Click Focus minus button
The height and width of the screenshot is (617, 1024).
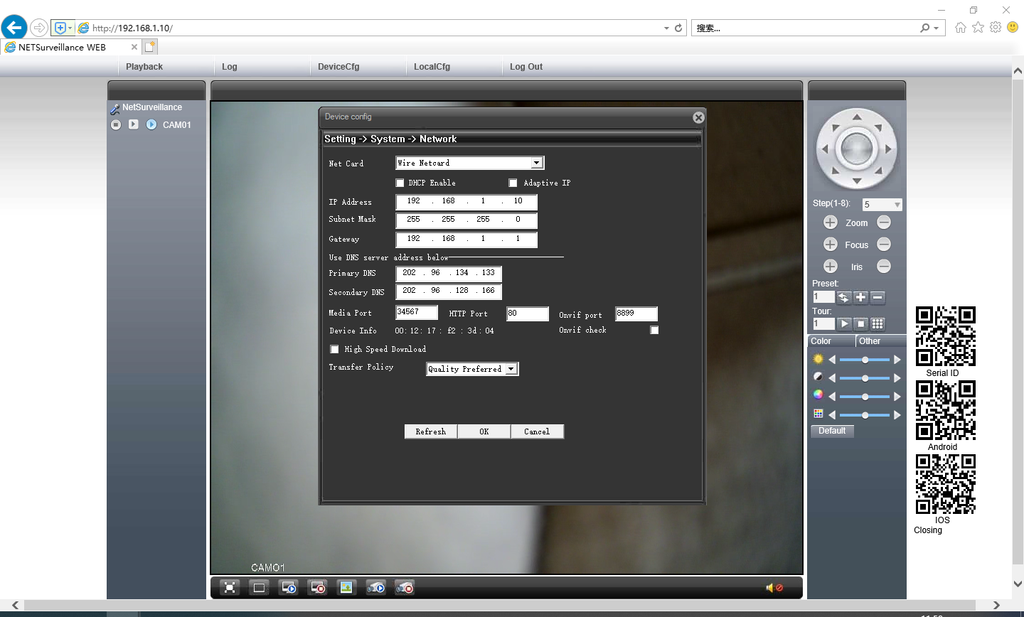pyautogui.click(x=883, y=245)
